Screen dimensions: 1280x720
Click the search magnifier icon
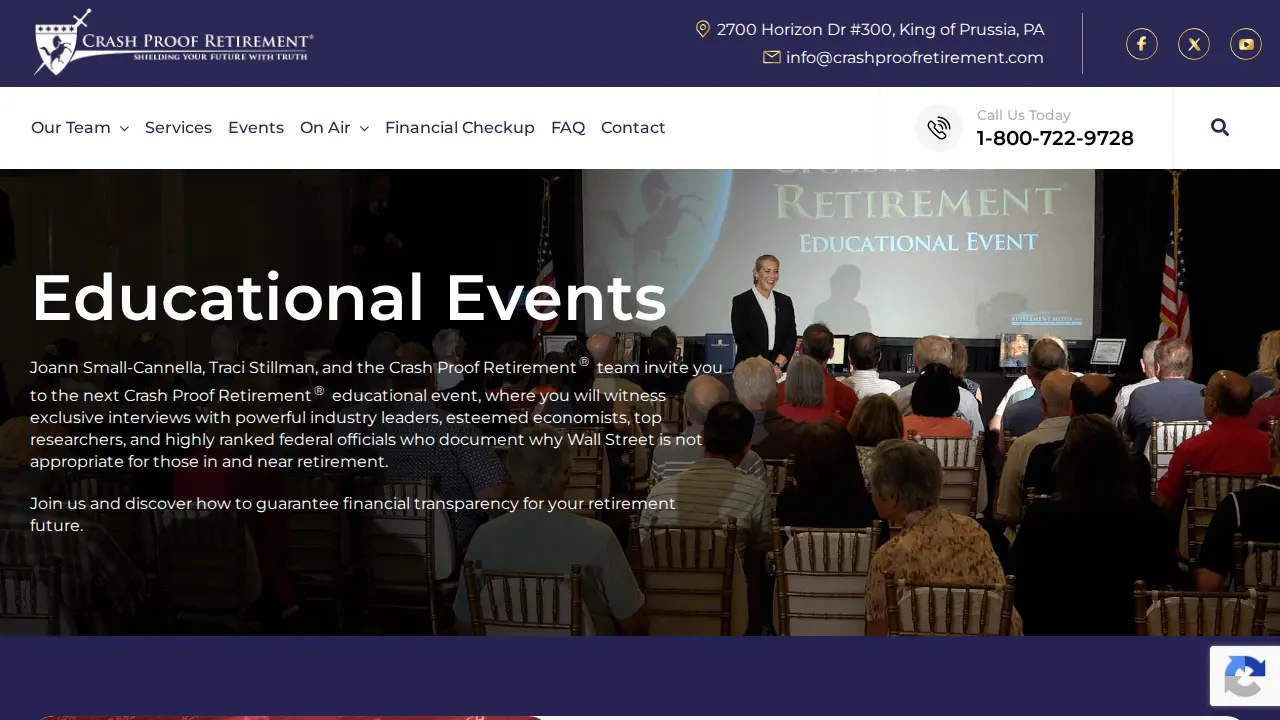click(x=1220, y=127)
